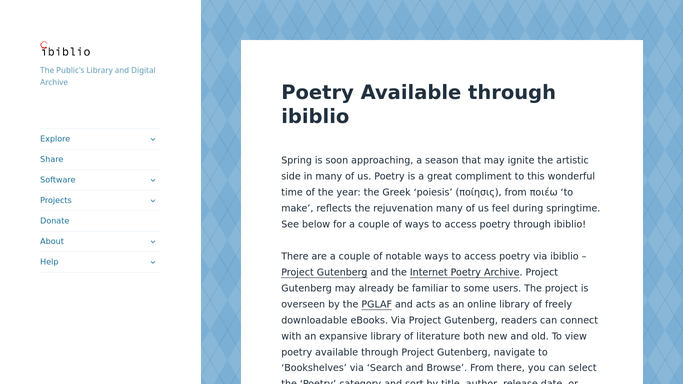
Task: Open the Projects menu item
Action: point(56,200)
